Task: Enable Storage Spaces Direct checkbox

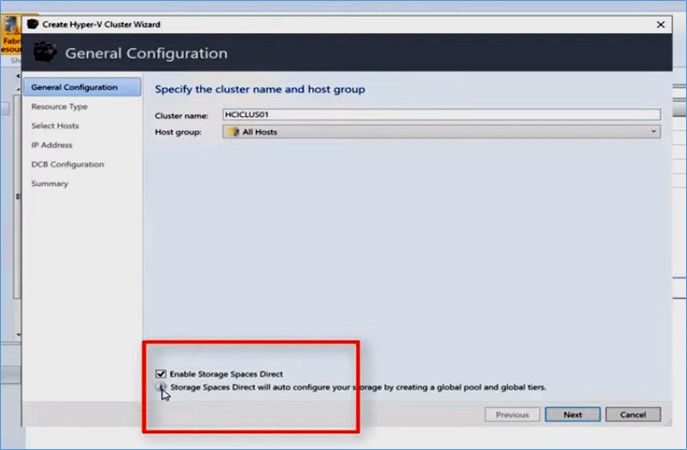Action: [161, 374]
